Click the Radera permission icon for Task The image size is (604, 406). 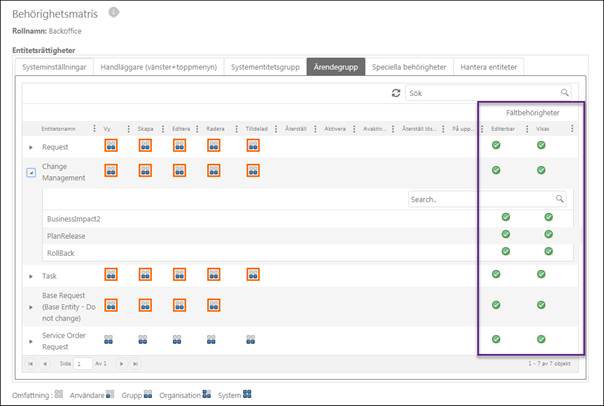(214, 274)
